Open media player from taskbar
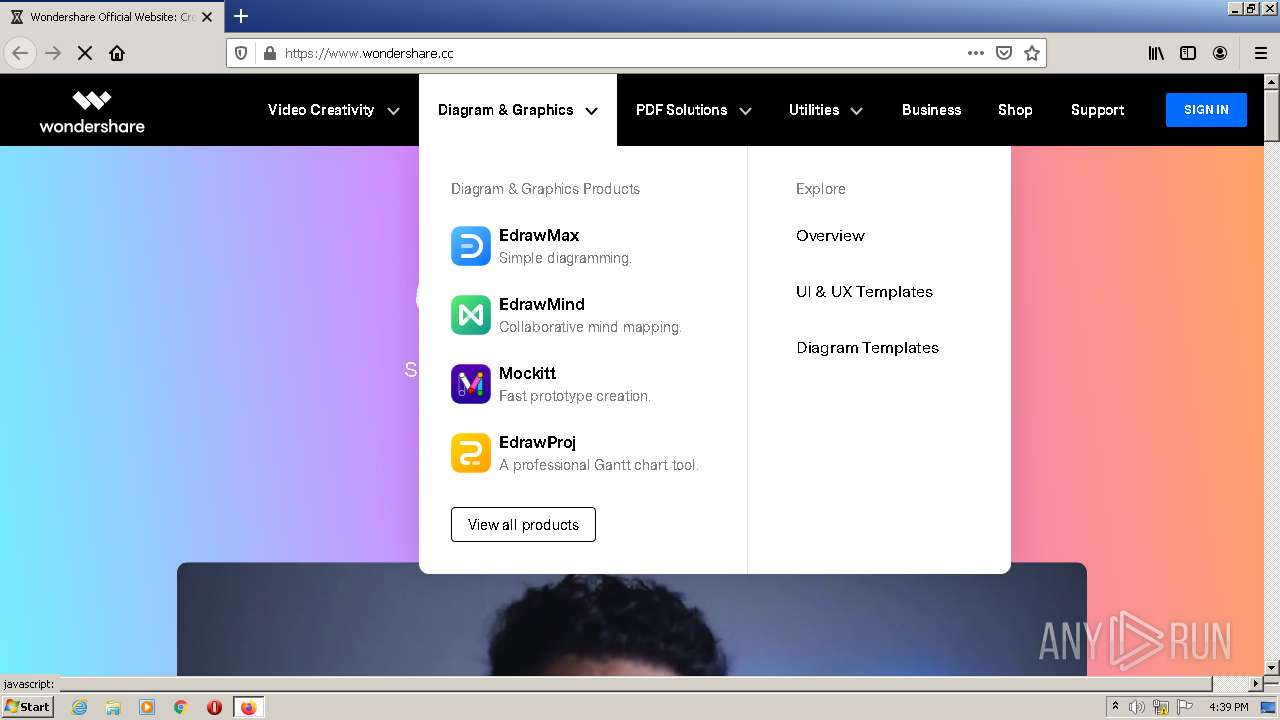Screen dimensions: 1280x720 (147, 707)
